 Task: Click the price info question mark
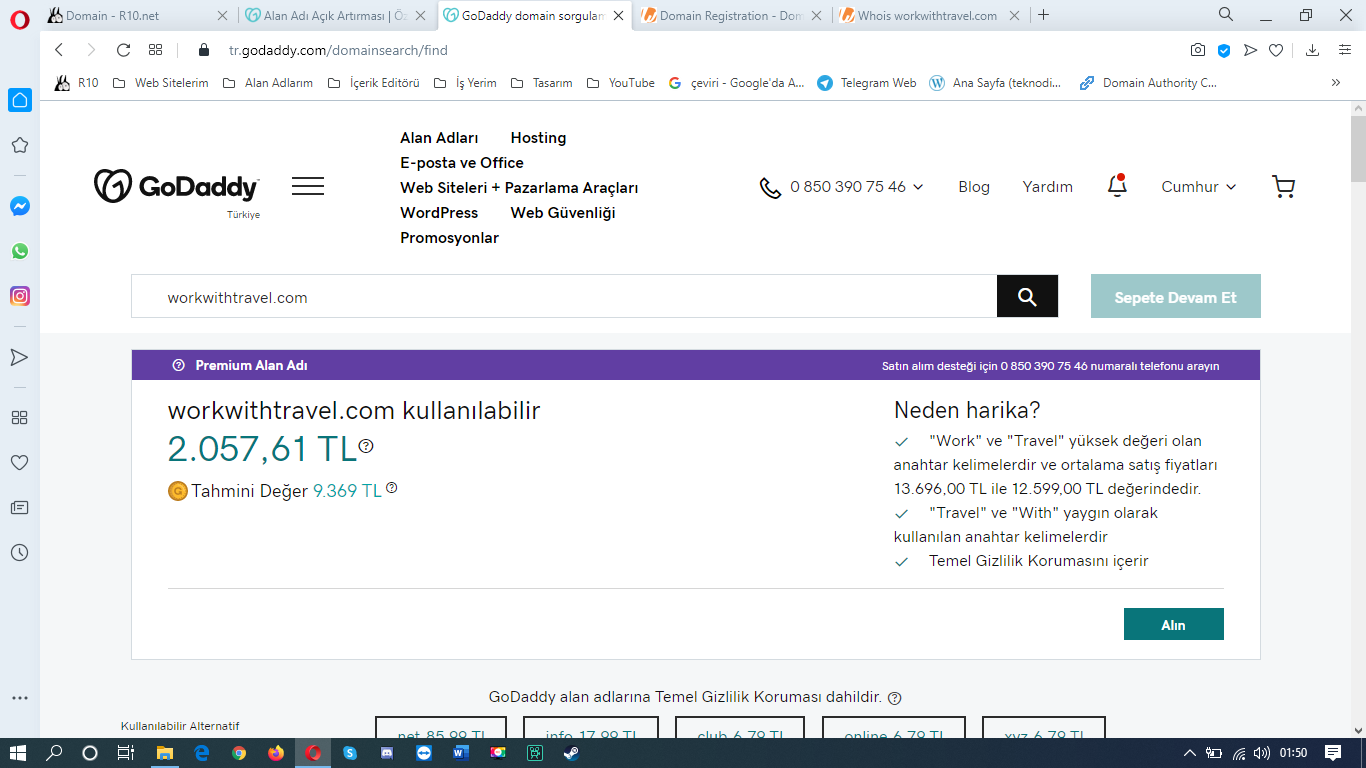point(366,446)
